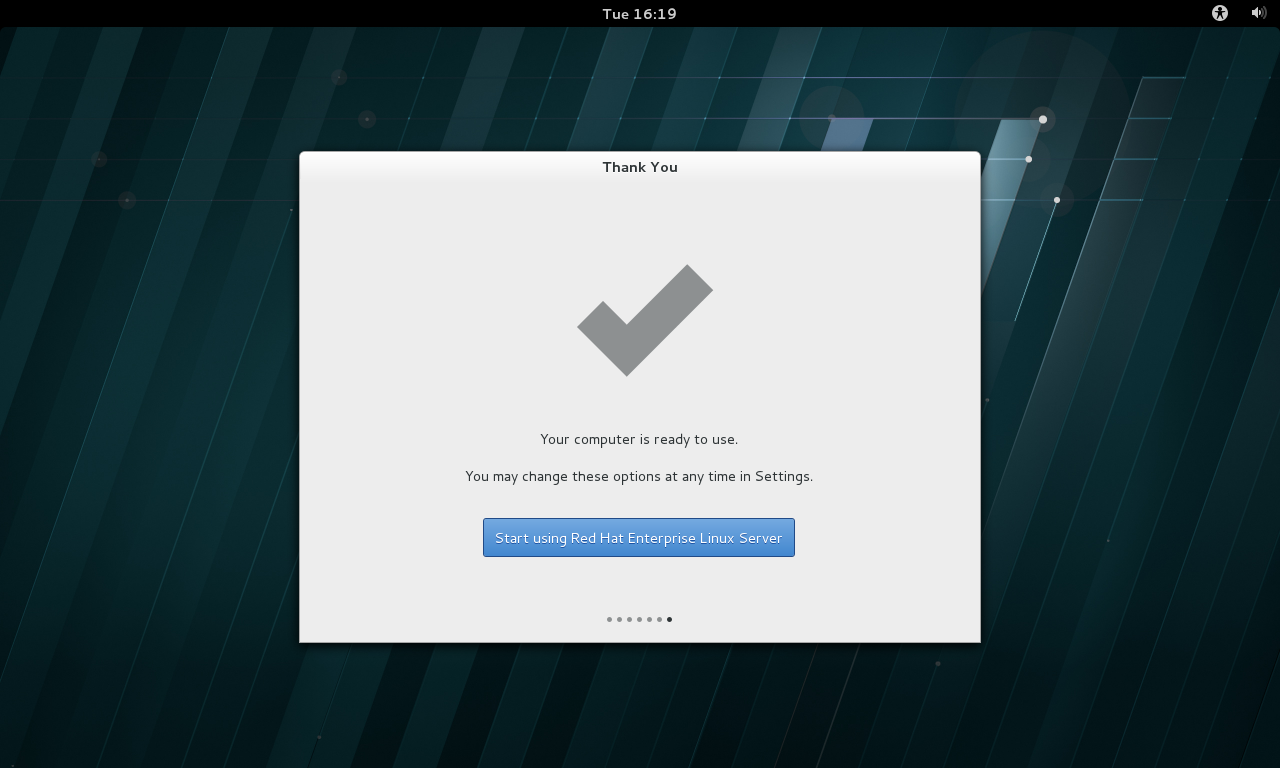
Task: Click the dark active last page dot
Action: [x=669, y=619]
